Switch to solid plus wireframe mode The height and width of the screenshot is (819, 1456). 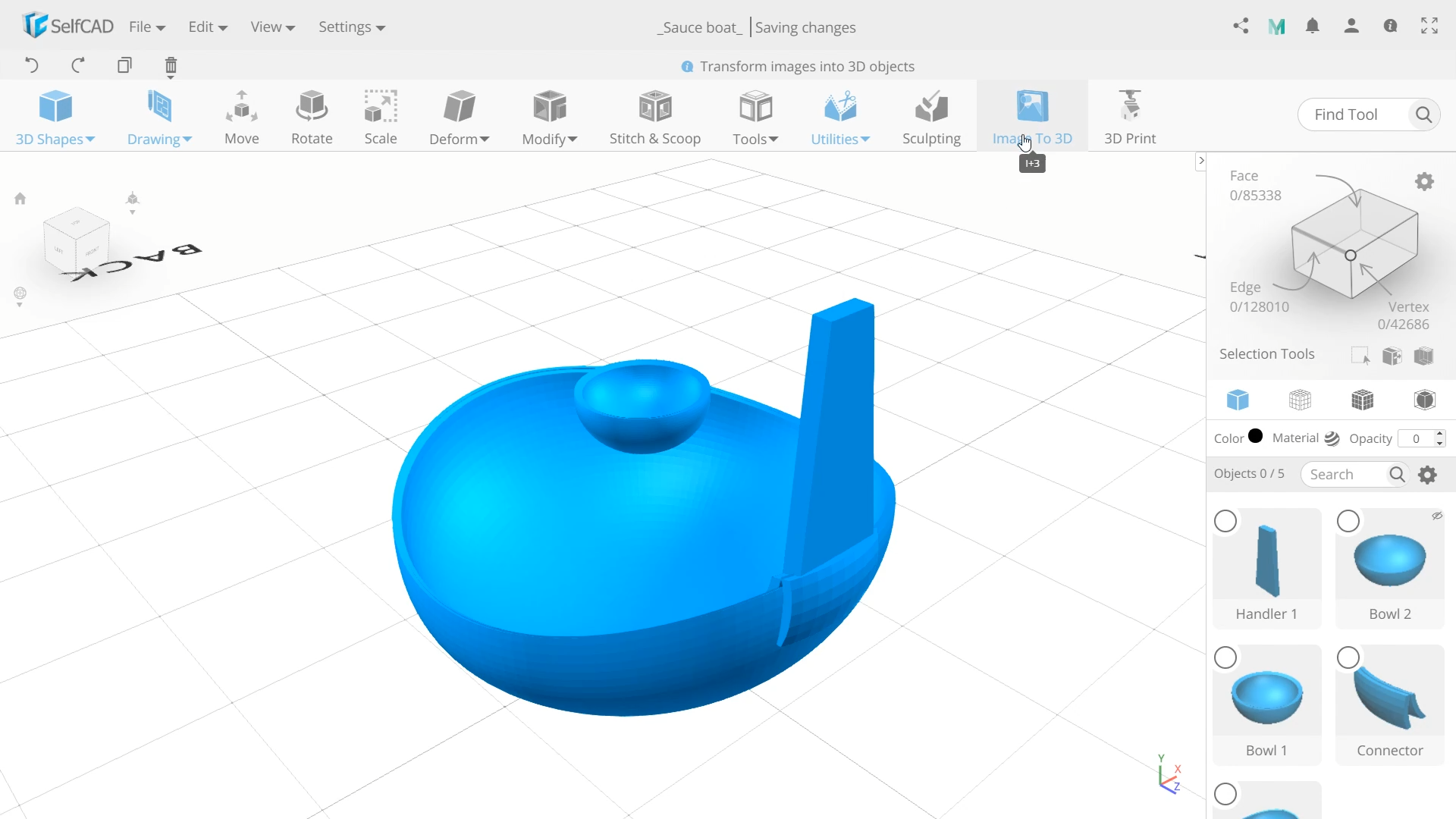[x=1362, y=400]
